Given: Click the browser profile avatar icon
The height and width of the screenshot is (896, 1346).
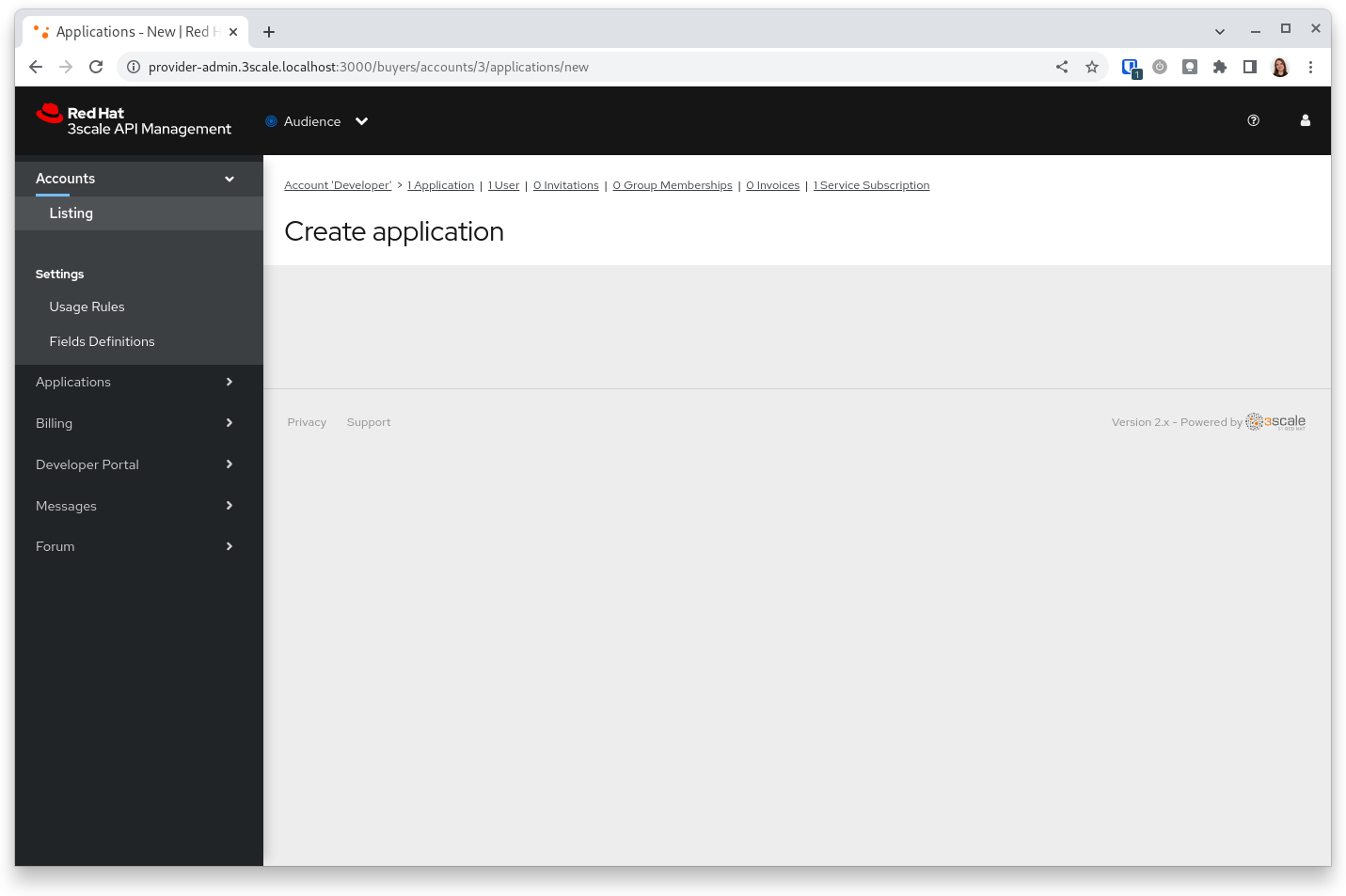Looking at the screenshot, I should [1280, 67].
